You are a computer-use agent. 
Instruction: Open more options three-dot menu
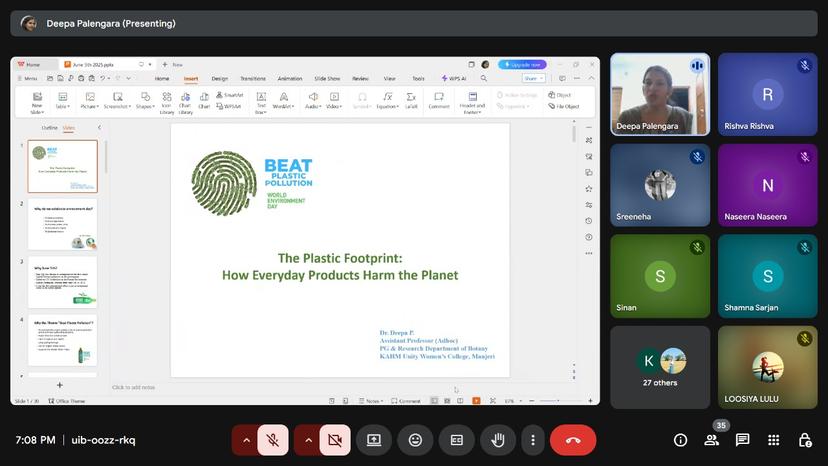(533, 440)
